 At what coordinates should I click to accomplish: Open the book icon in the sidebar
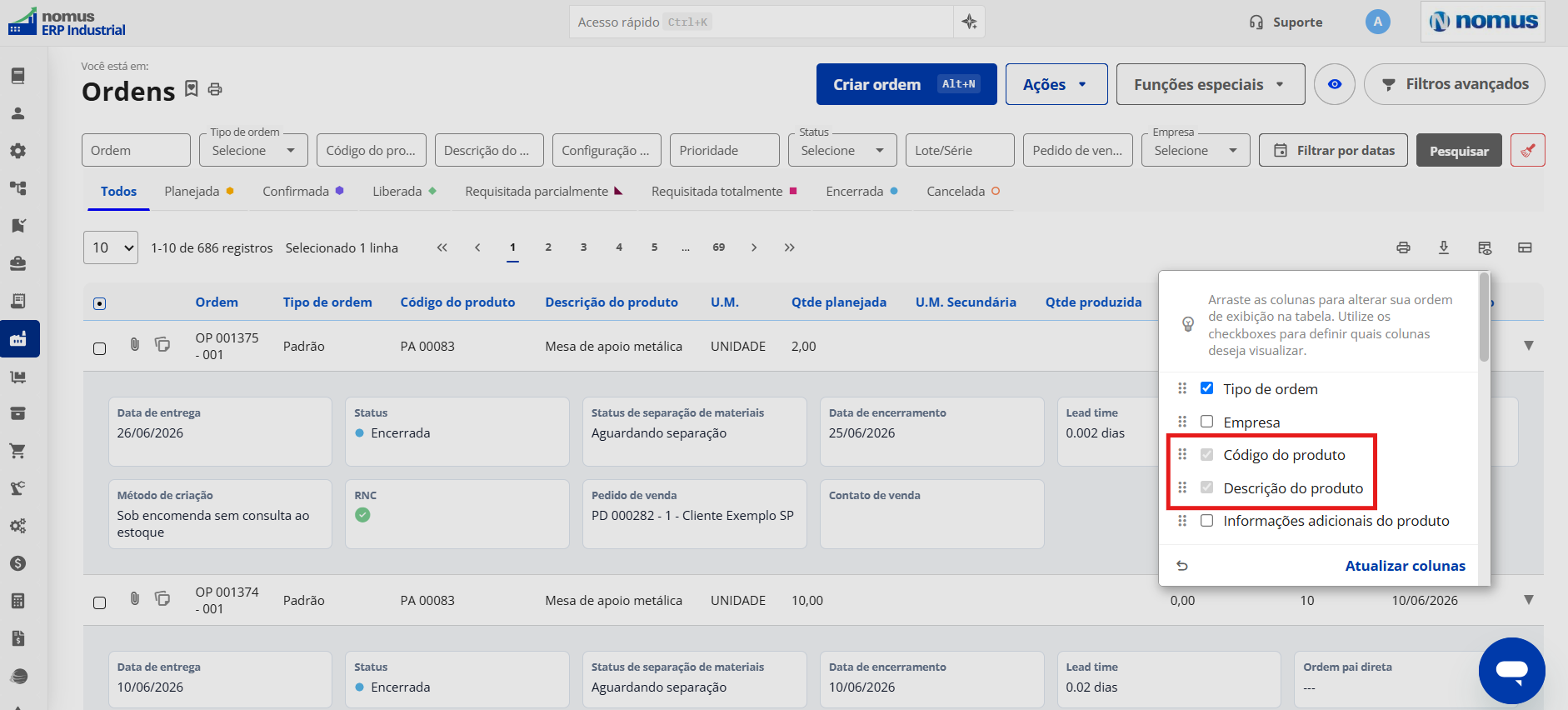[17, 76]
